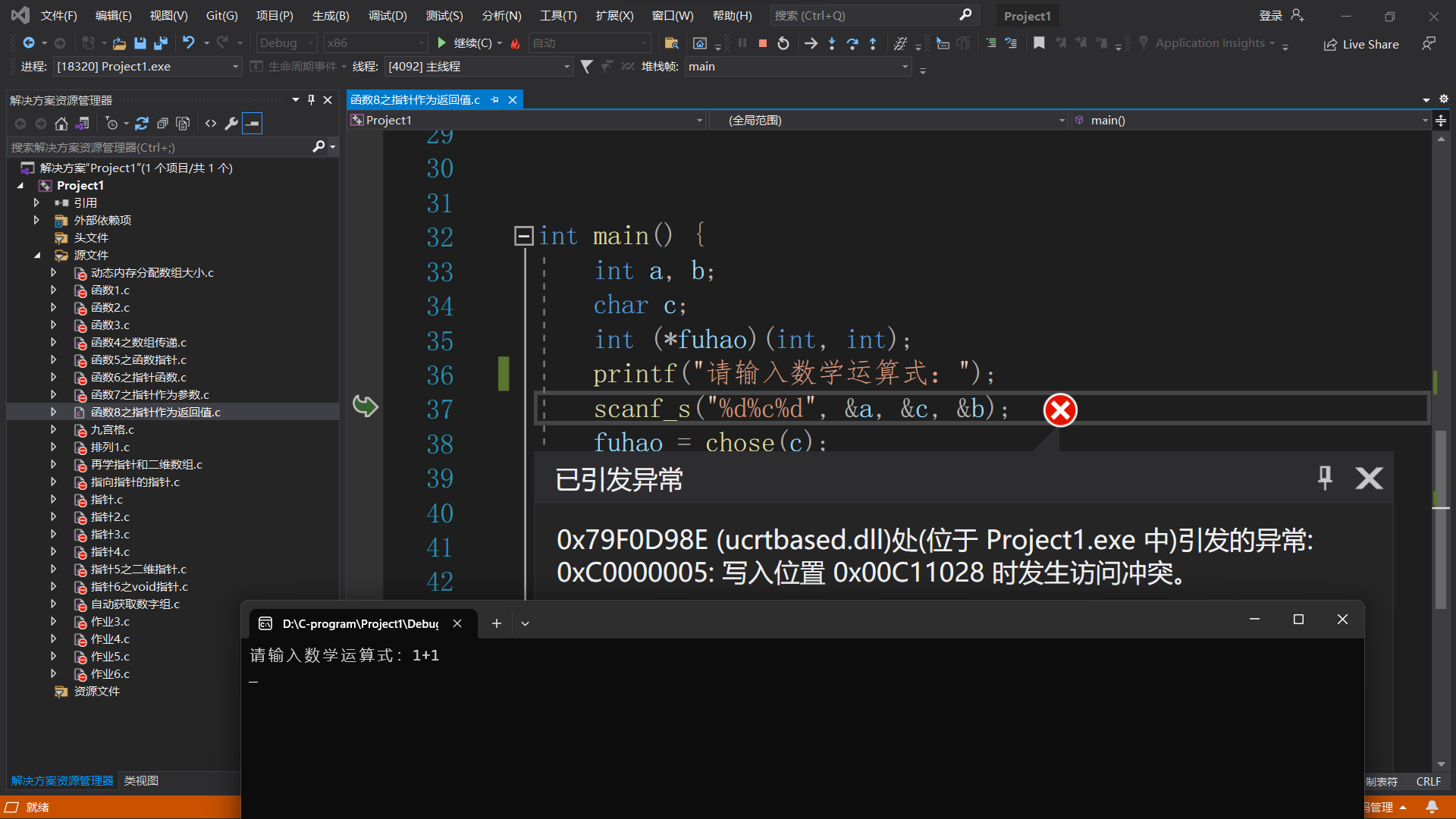Open Project1 scope dropdown in editor
Image resolution: width=1456 pixels, height=819 pixels.
coord(527,121)
